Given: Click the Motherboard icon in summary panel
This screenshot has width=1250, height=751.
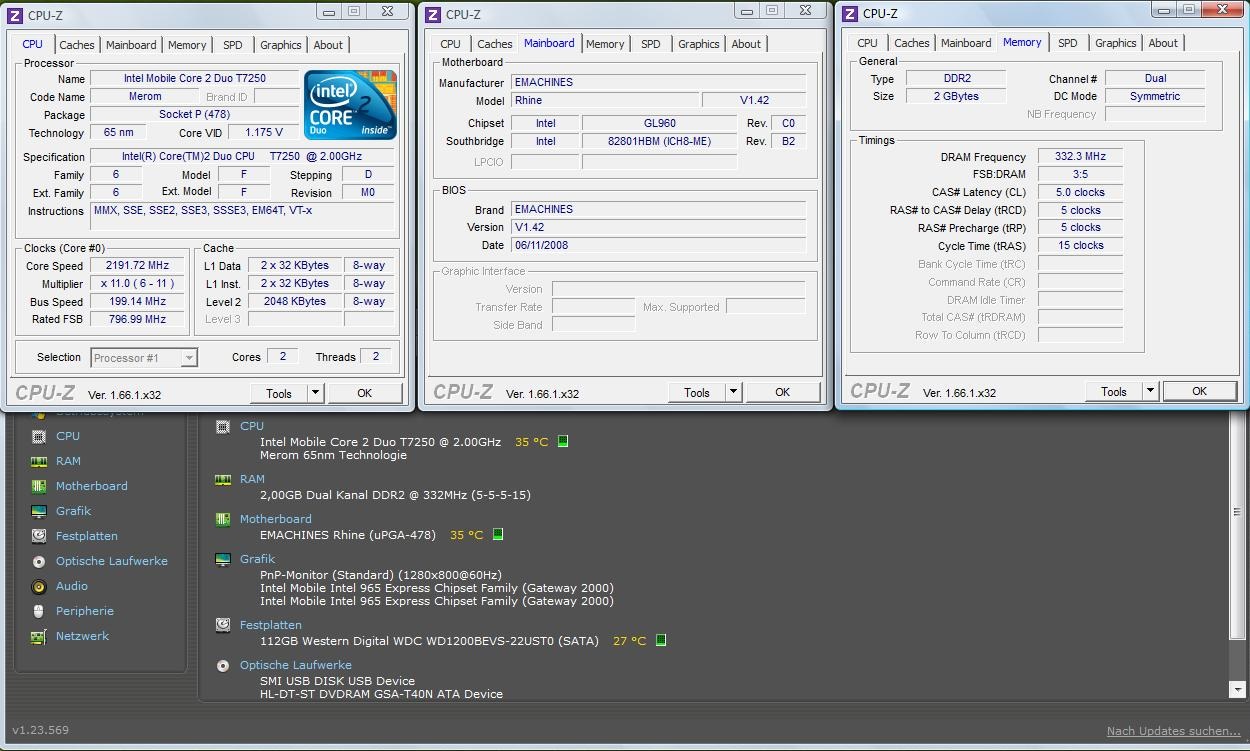Looking at the screenshot, I should pos(223,519).
